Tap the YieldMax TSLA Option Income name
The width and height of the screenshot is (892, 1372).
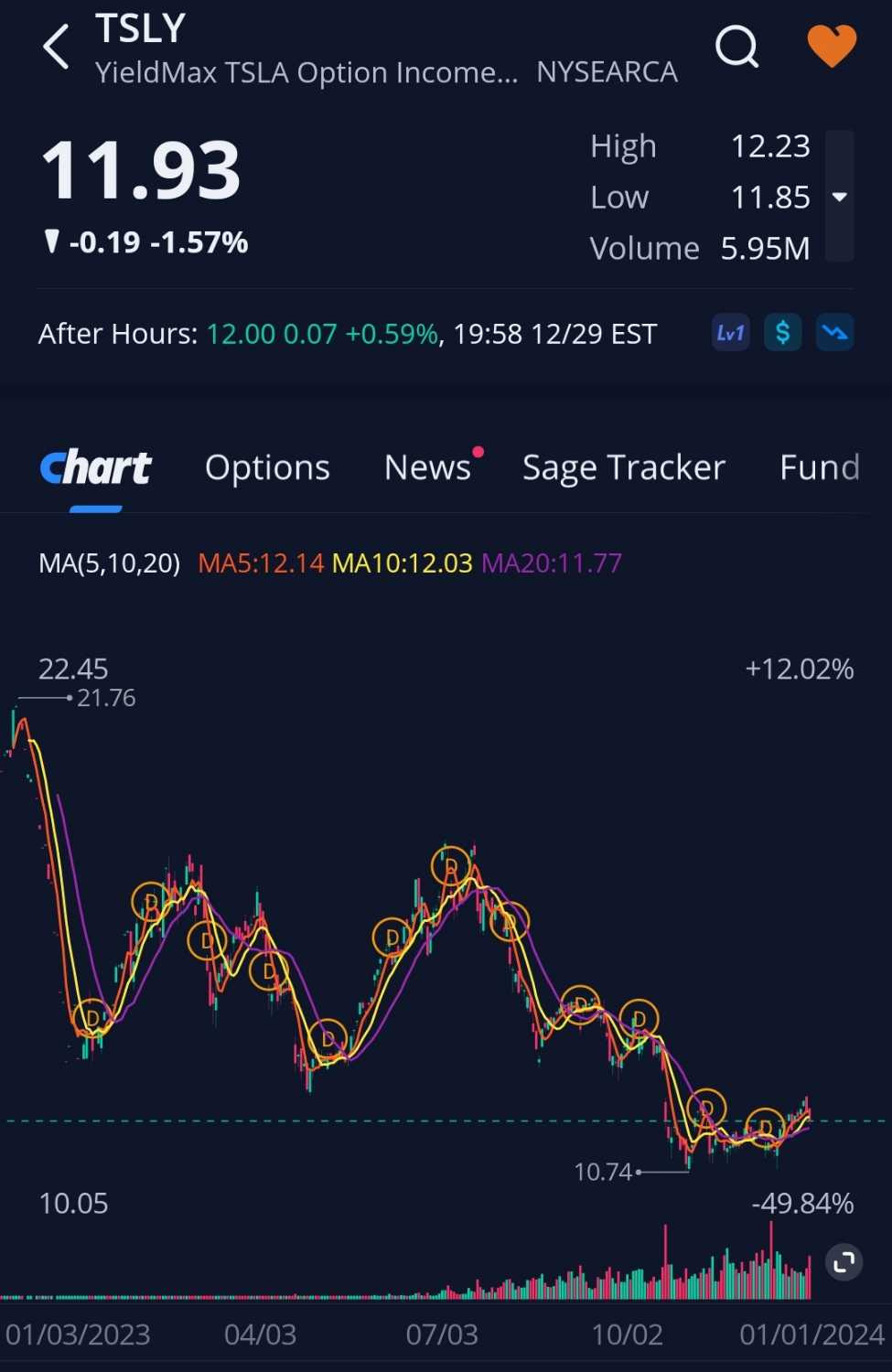coord(306,72)
